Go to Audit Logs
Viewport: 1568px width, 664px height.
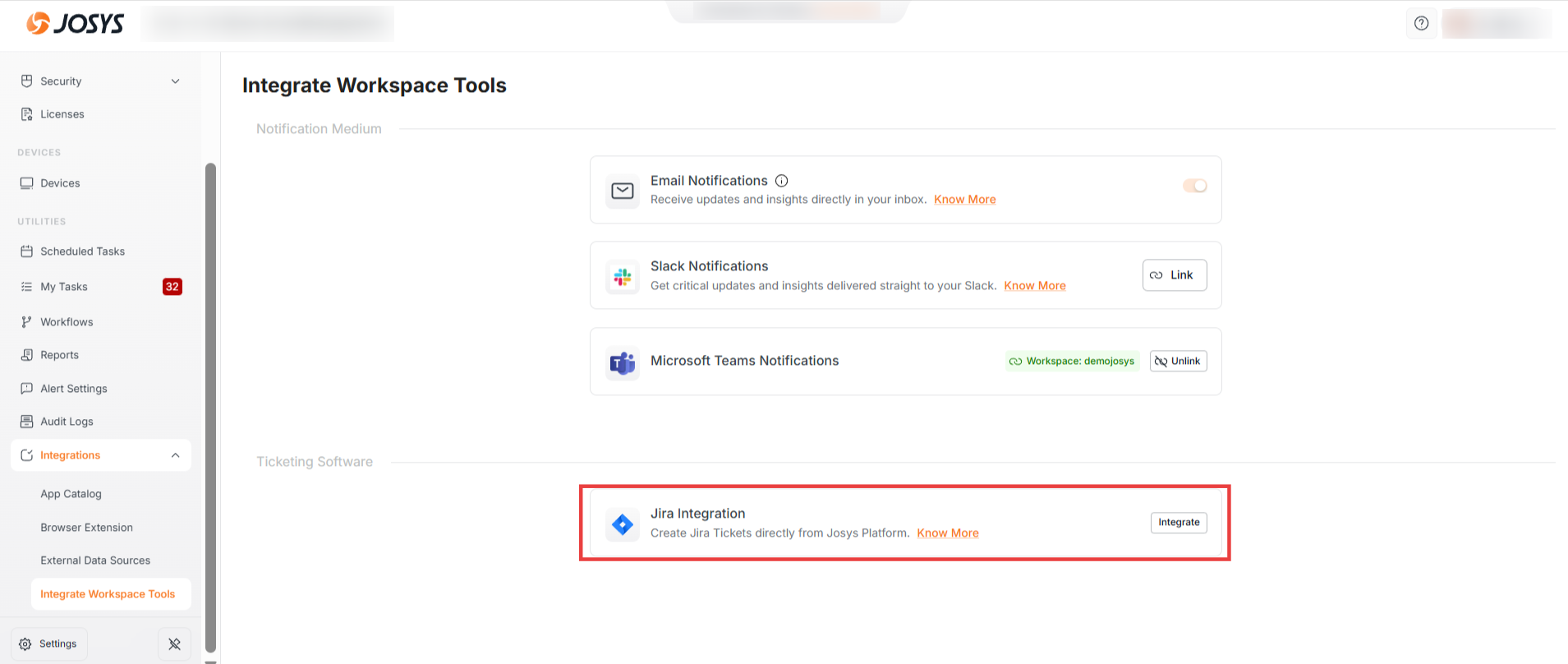[67, 422]
